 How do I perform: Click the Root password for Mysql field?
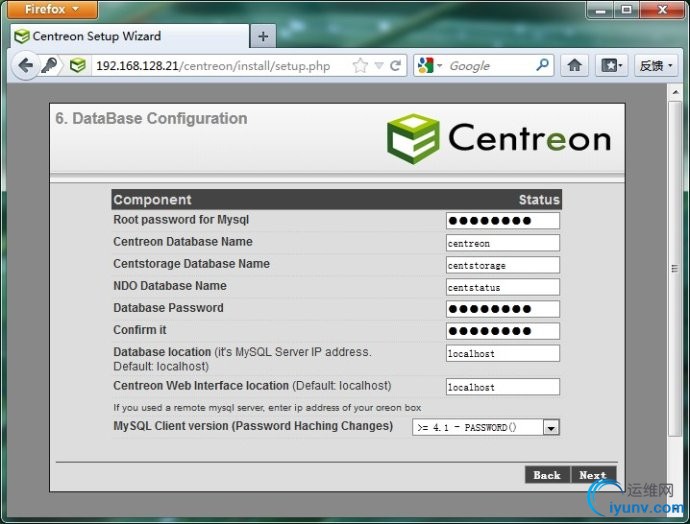coord(503,220)
